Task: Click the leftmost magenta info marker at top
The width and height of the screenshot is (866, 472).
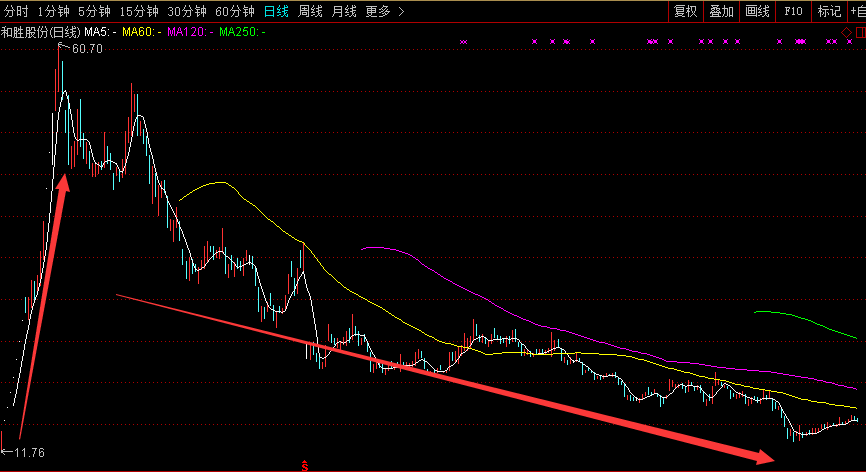Action: pyautogui.click(x=463, y=41)
